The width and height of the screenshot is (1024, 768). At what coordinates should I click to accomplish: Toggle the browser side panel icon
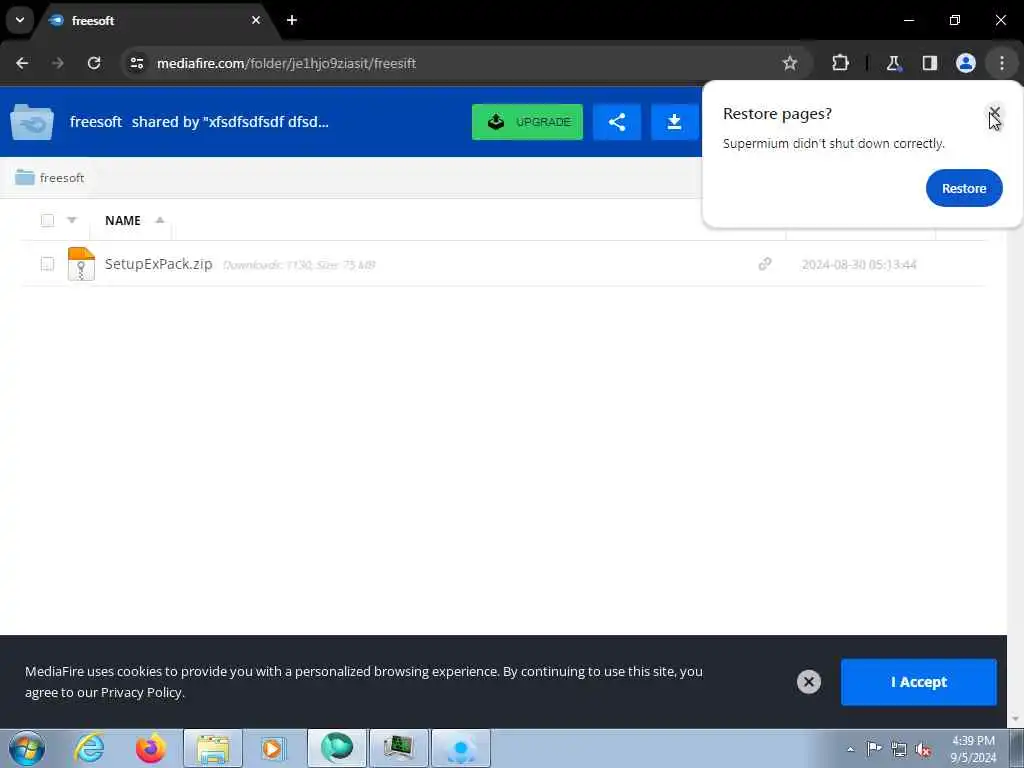(x=929, y=63)
